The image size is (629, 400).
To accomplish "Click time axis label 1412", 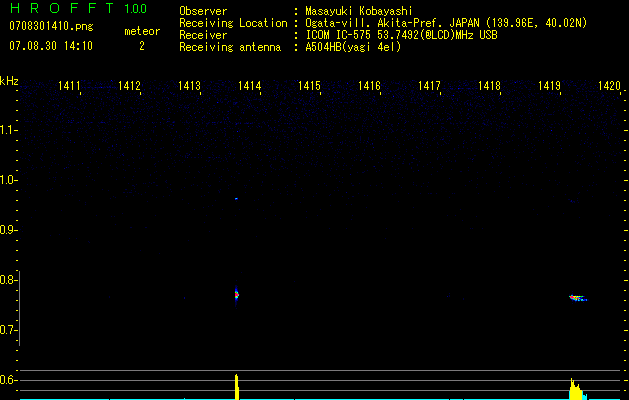I will [130, 85].
